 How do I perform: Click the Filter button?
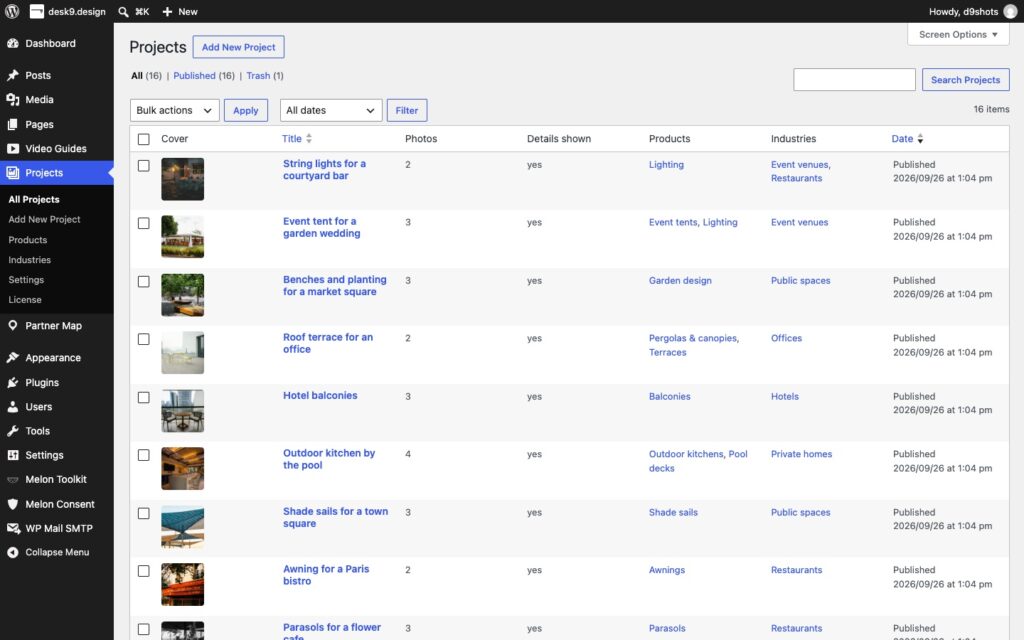coord(407,110)
